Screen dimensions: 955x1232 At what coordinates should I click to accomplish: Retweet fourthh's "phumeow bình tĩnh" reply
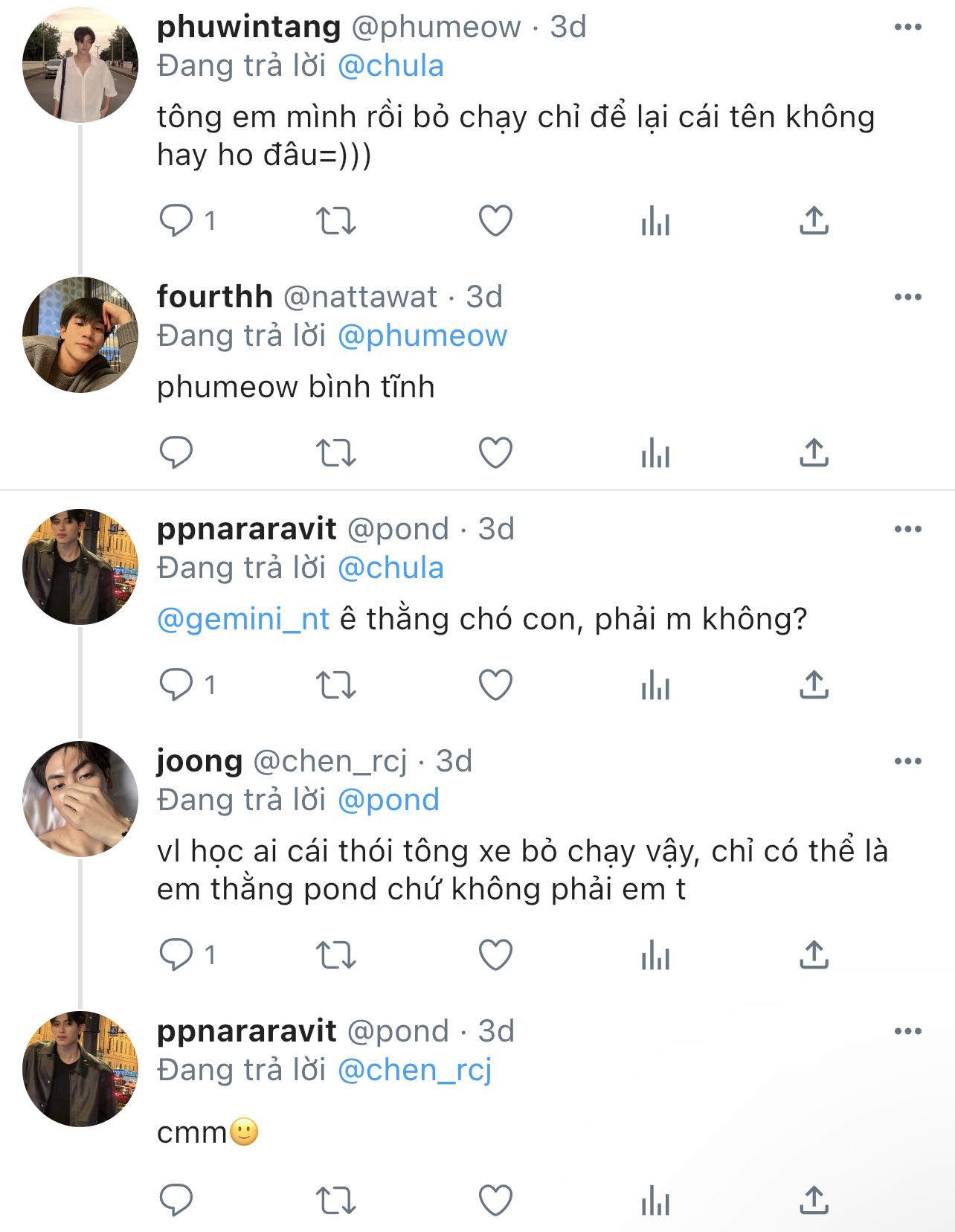(336, 452)
